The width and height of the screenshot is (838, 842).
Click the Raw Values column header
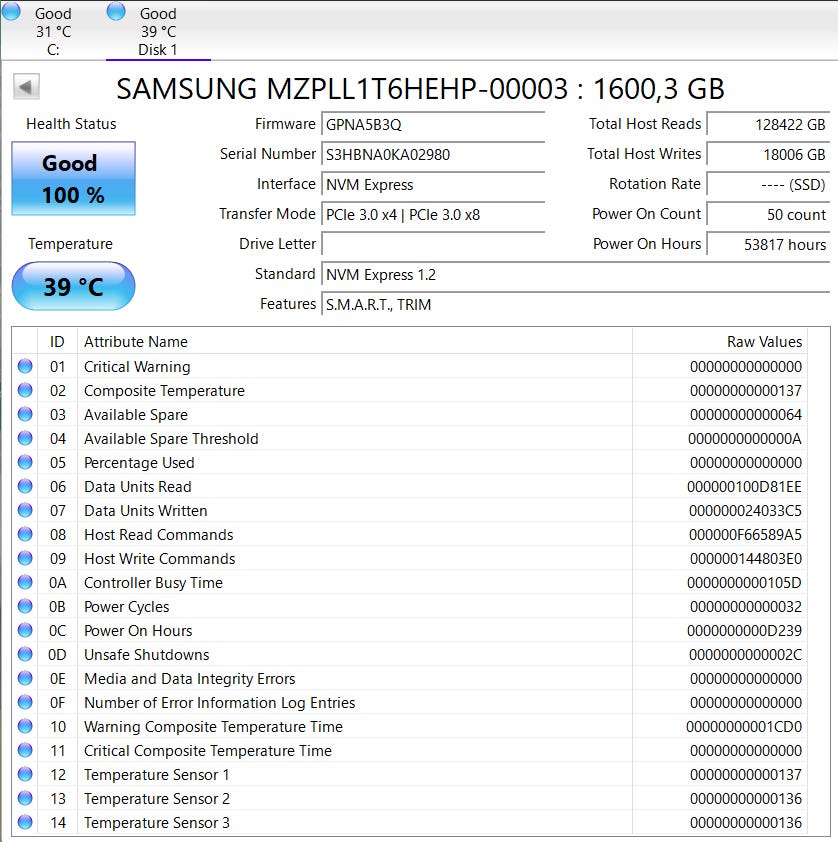[764, 342]
